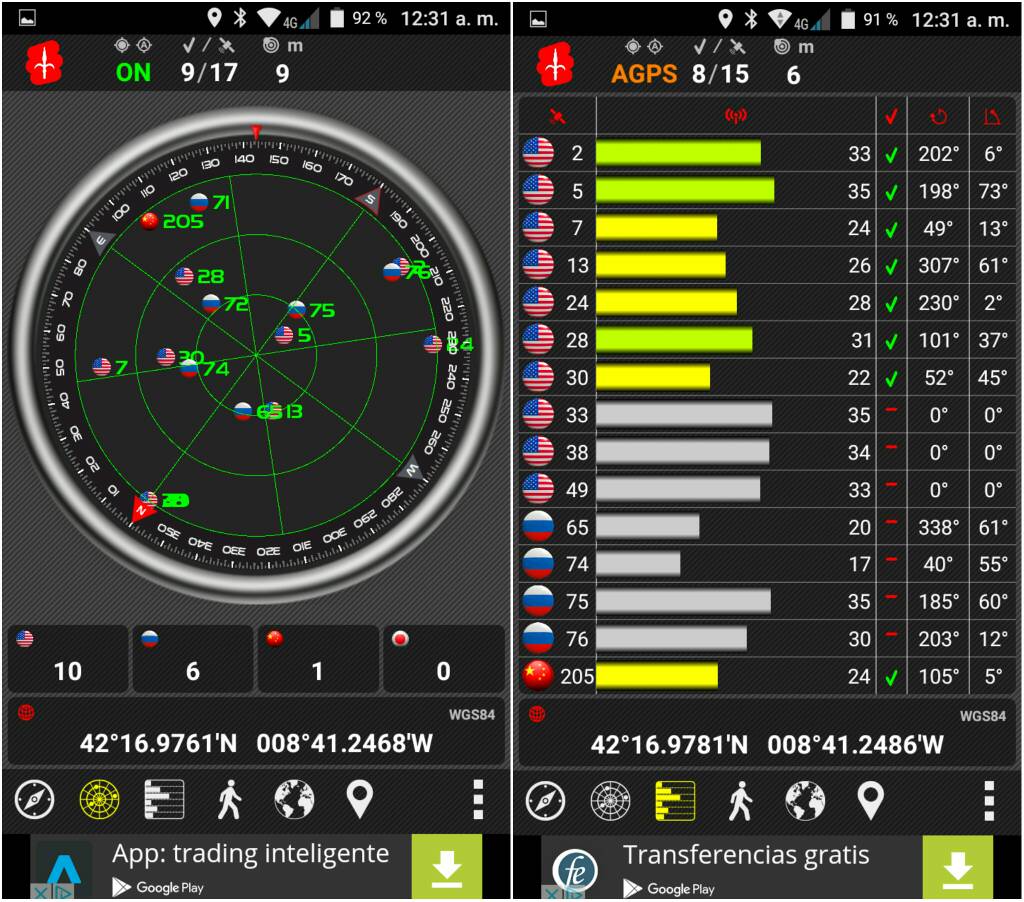Screen dimensions: 1024x902
Task: Tap red checkmark used-in-fix column header
Action: click(x=891, y=117)
